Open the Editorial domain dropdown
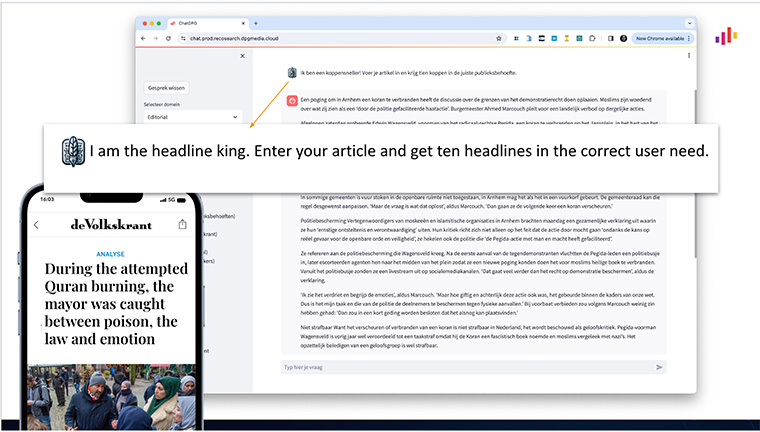The width and height of the screenshot is (760, 432). (192, 117)
